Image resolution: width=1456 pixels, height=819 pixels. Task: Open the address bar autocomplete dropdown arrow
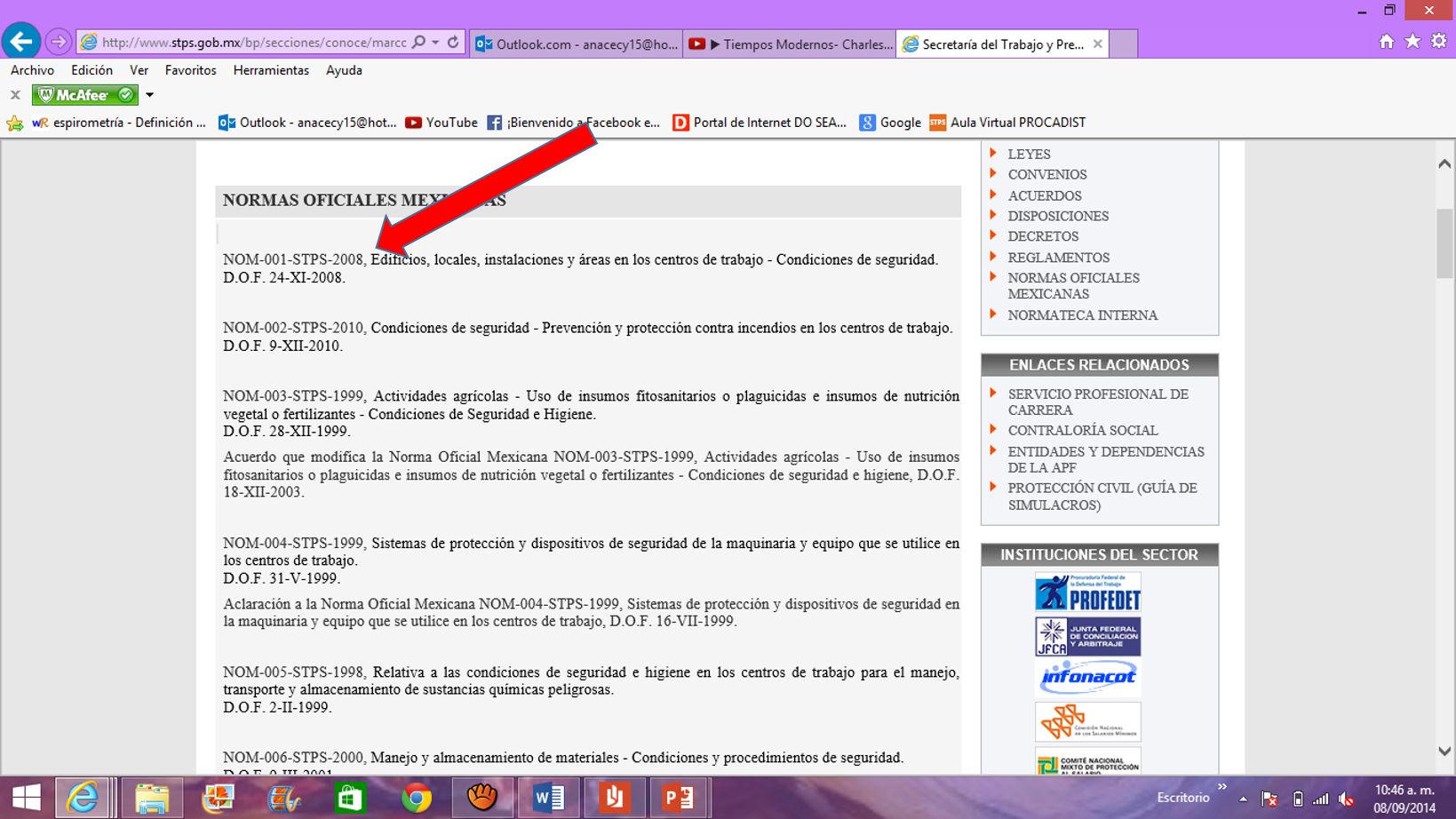coord(435,43)
